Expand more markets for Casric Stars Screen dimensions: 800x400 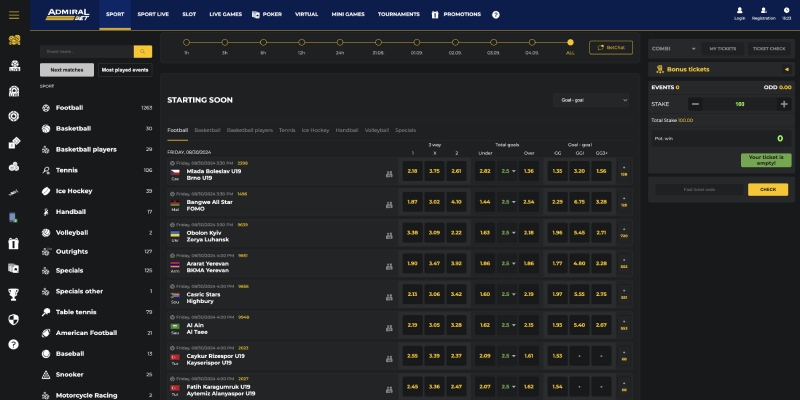(x=623, y=294)
